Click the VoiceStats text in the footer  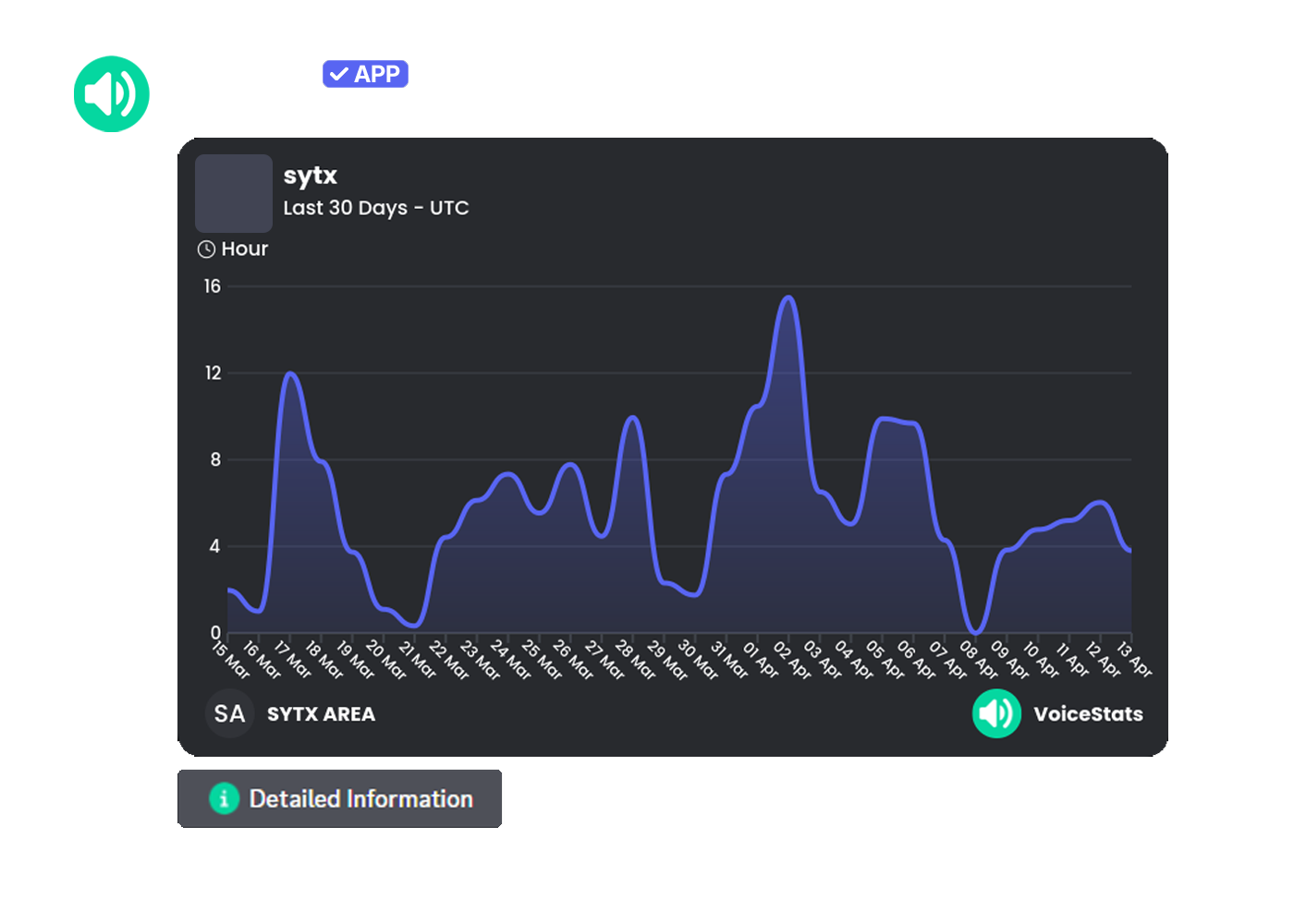tap(1088, 713)
